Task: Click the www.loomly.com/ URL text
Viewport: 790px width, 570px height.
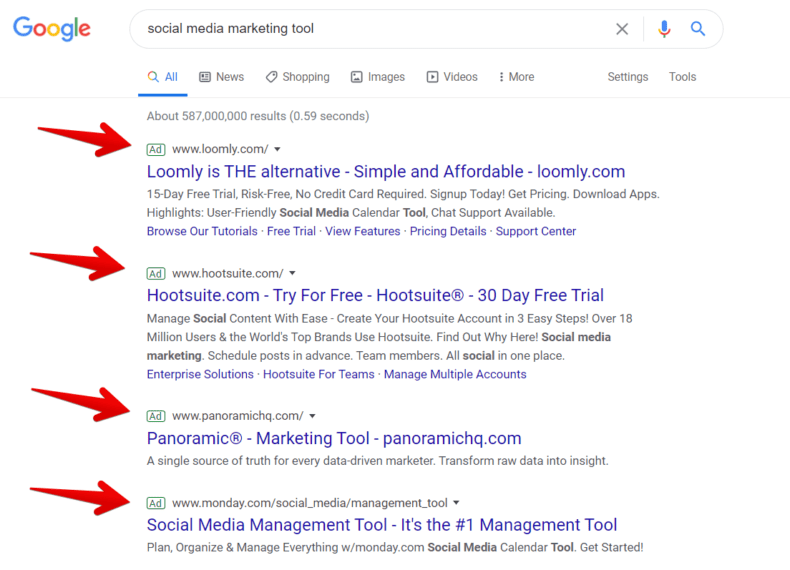Action: coord(220,150)
